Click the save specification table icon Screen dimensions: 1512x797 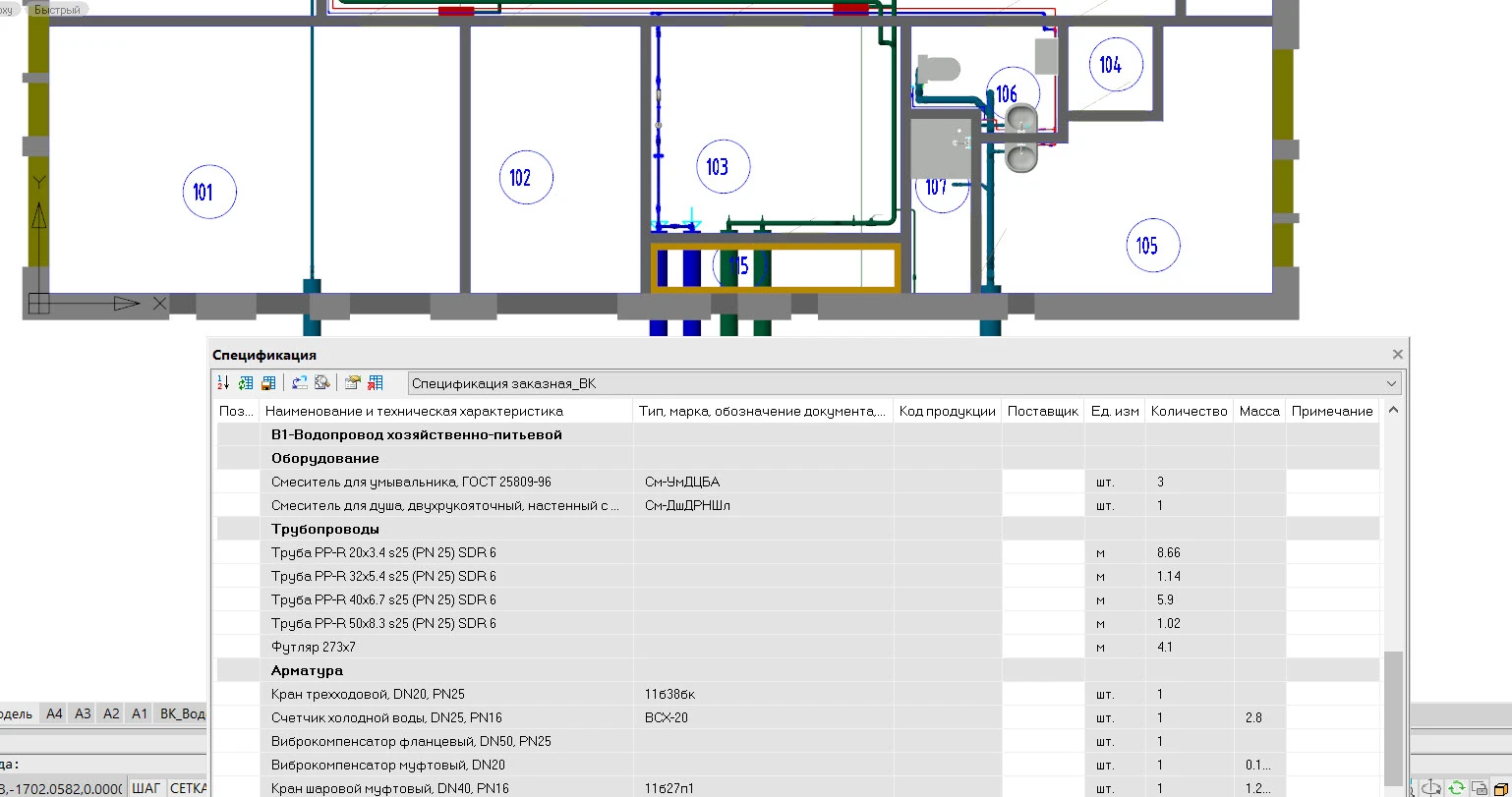point(267,383)
